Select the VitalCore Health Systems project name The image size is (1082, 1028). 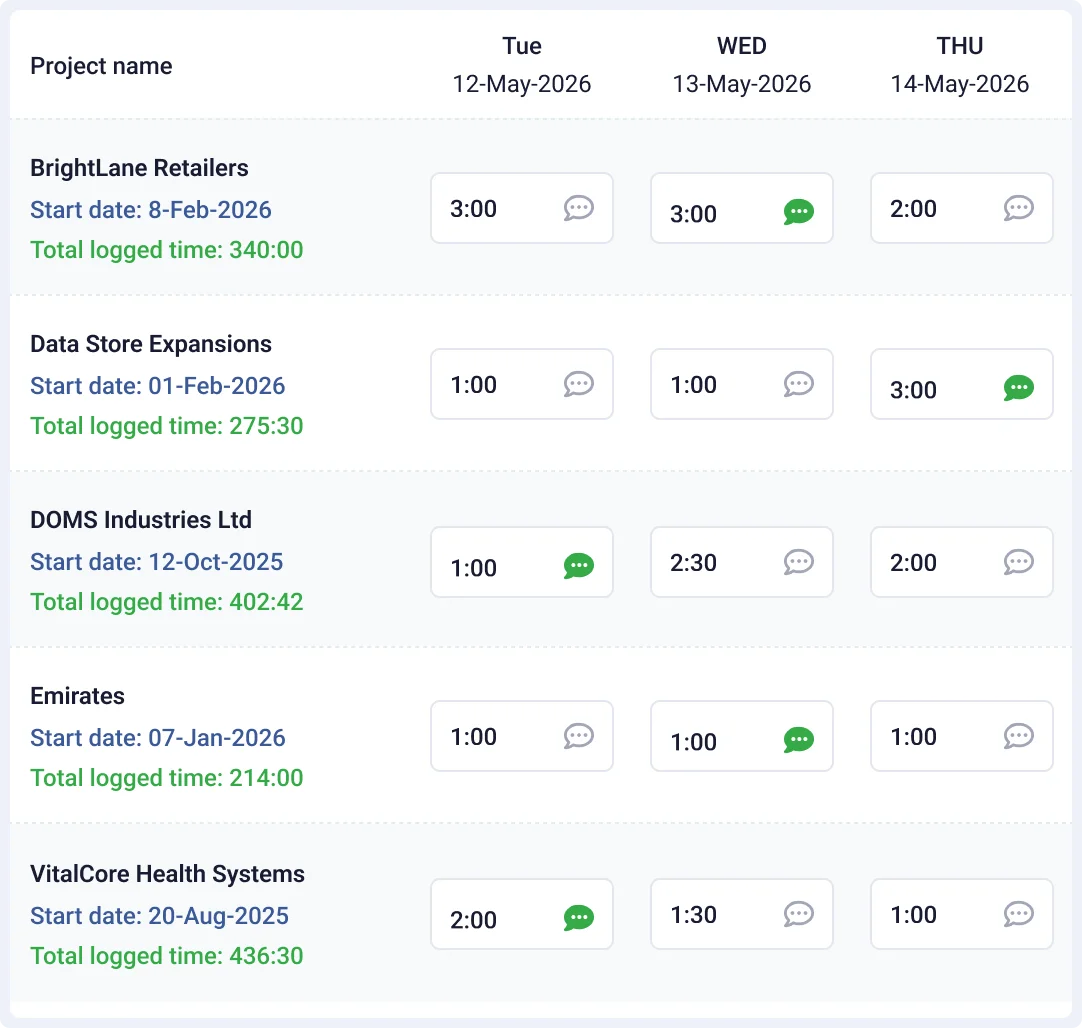[168, 873]
